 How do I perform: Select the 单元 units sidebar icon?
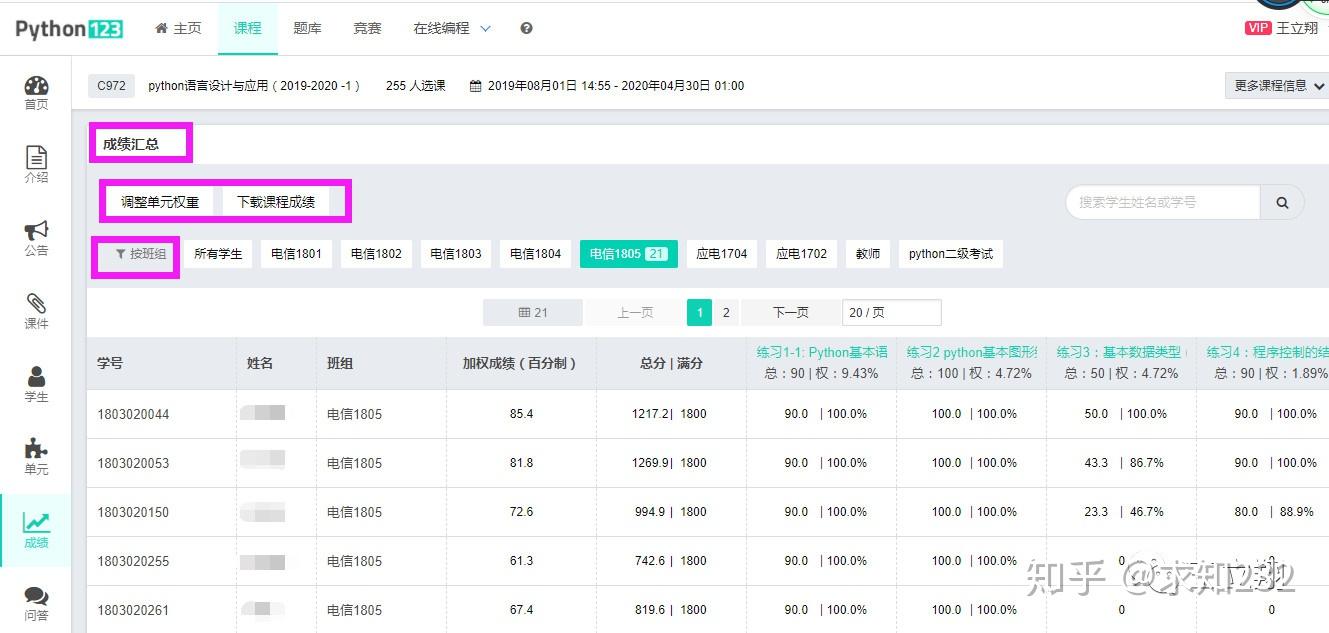36,455
